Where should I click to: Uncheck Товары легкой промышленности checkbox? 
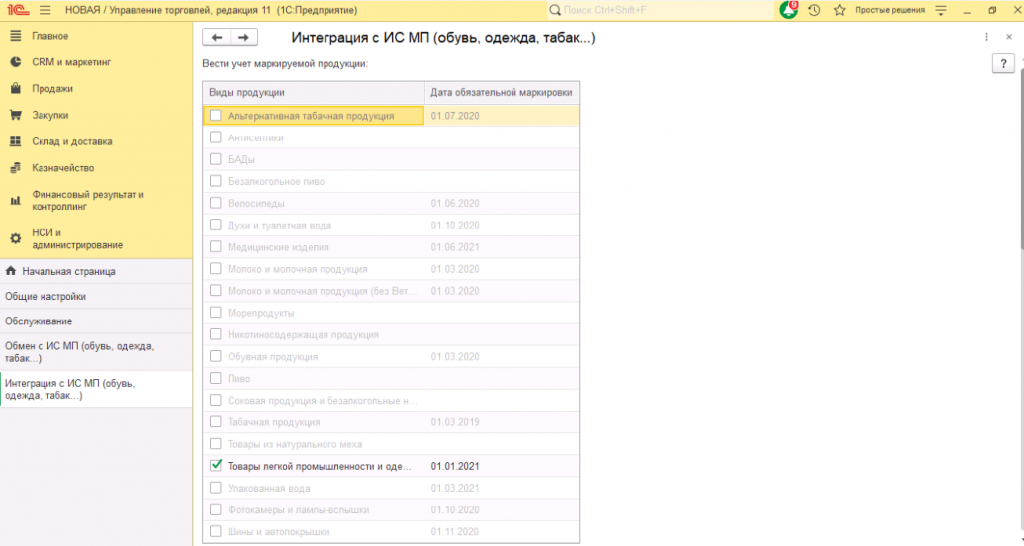(215, 466)
